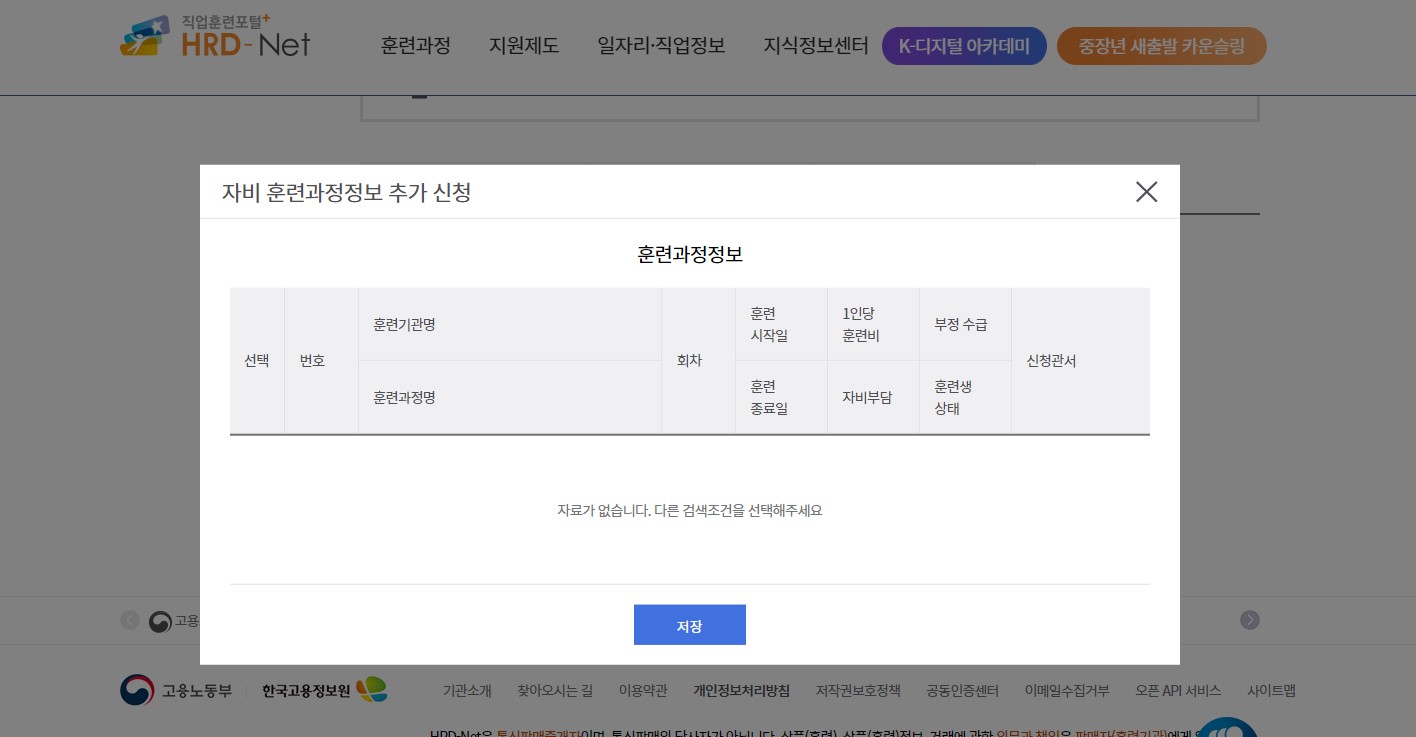The image size is (1416, 737).
Task: Click the 번호 column header
Action: click(x=321, y=361)
